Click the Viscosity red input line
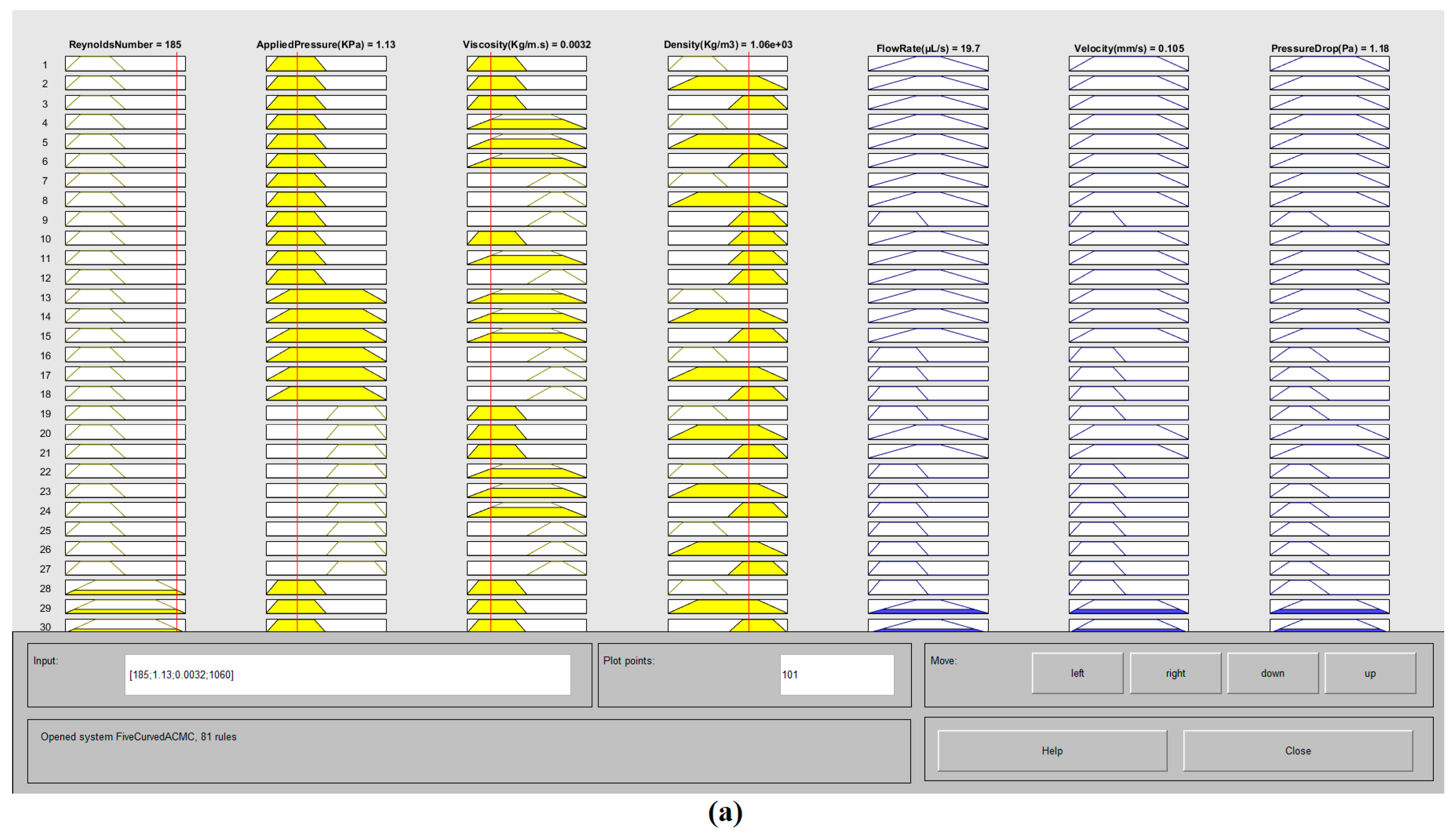This screenshot has width=1456, height=836. [490, 345]
